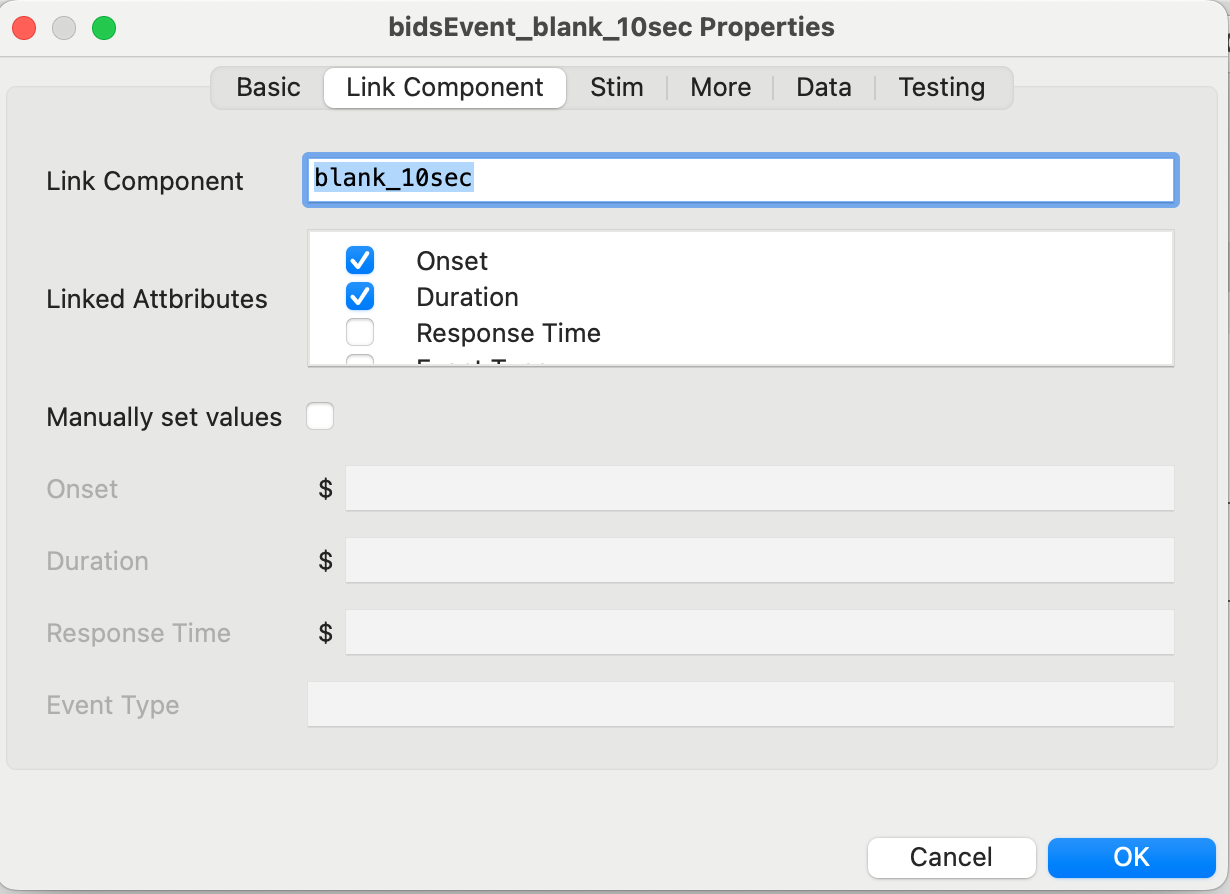The image size is (1230, 894).
Task: Click the green zoom window button
Action: pyautogui.click(x=104, y=28)
